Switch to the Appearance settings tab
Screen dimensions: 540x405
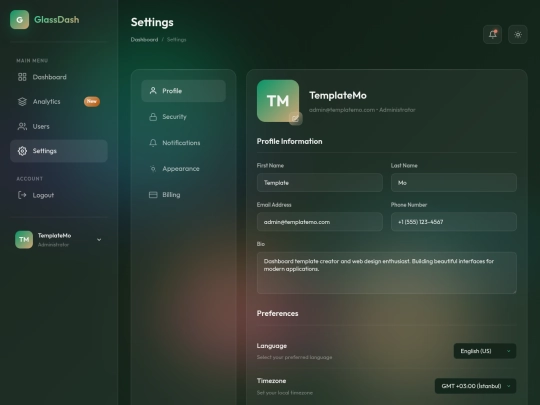pyautogui.click(x=184, y=168)
